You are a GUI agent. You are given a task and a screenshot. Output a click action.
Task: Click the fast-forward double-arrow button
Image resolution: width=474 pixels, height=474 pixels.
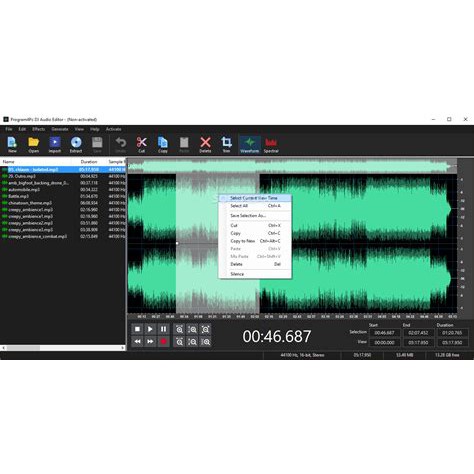[150, 341]
